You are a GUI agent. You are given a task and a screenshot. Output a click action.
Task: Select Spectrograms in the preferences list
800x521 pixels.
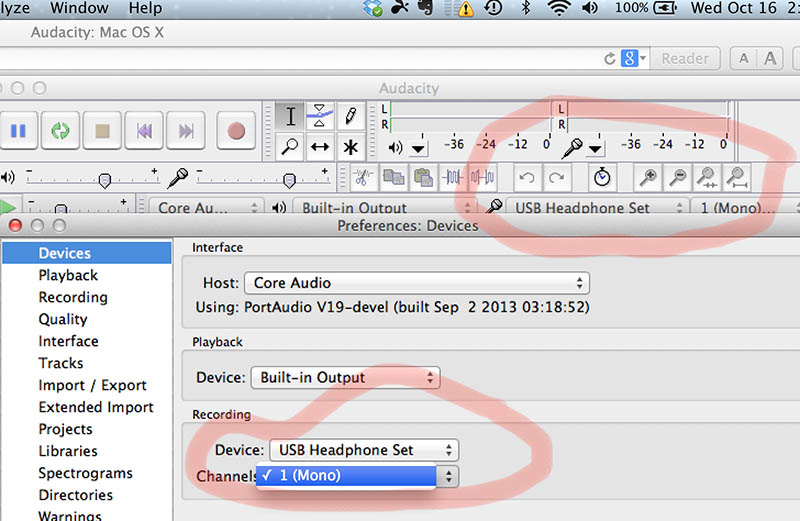[85, 473]
